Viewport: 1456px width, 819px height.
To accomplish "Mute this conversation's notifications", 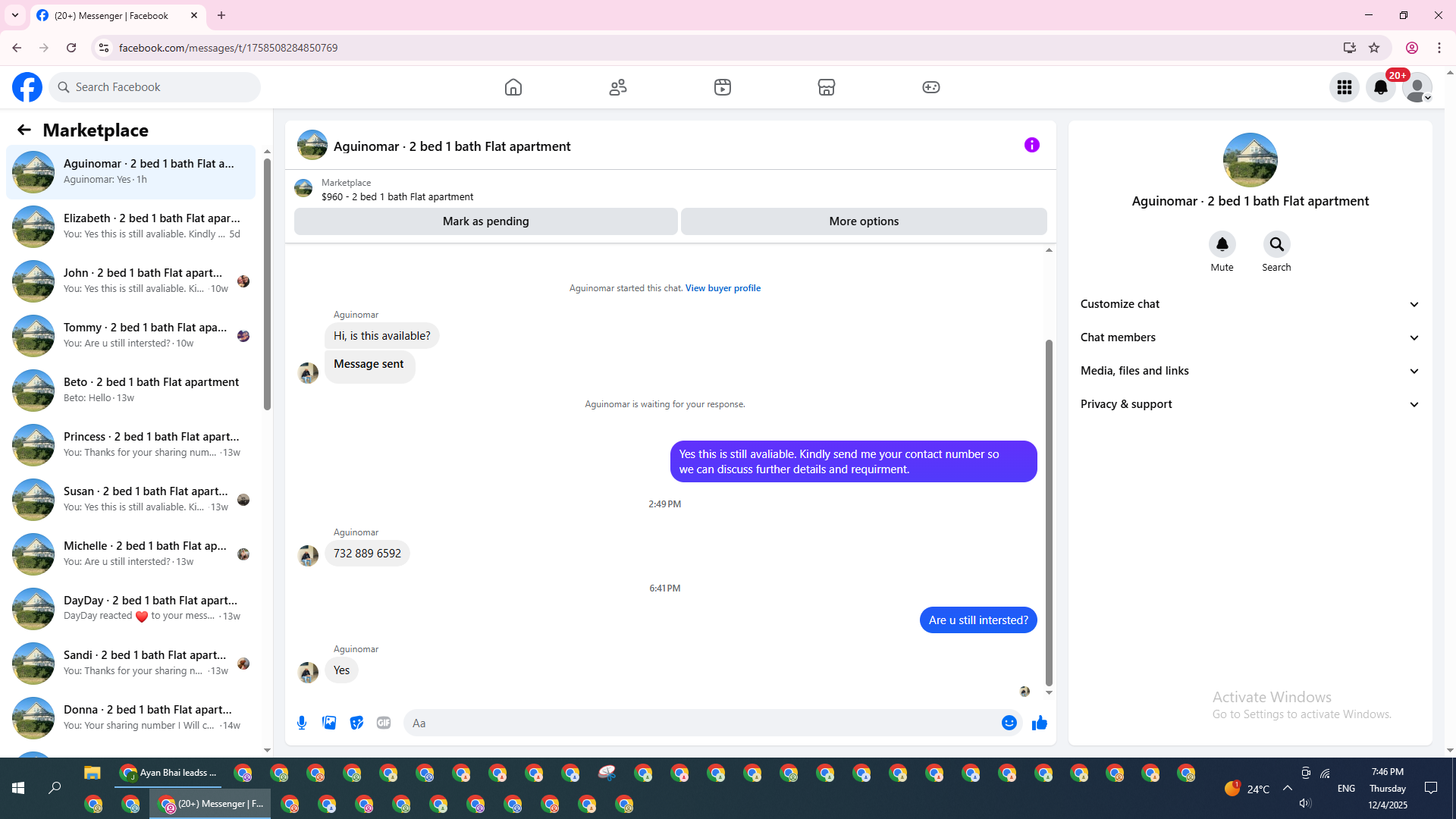I will pos(1222,245).
